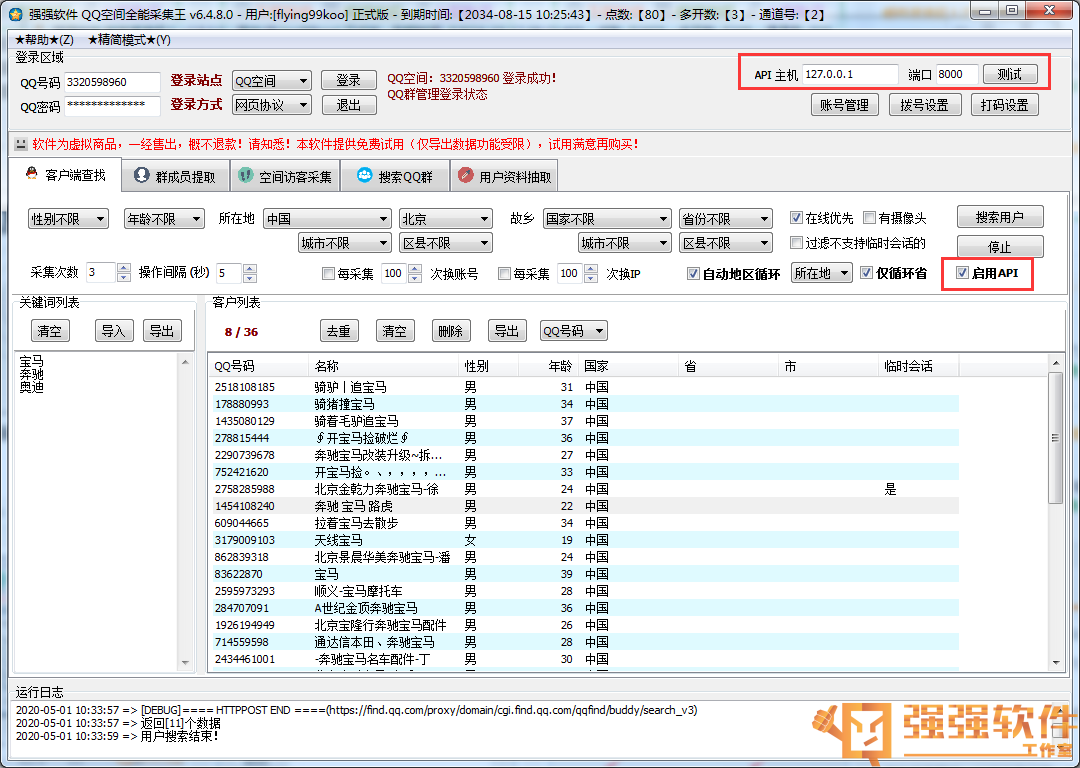This screenshot has height=768, width=1080.
Task: Click the 停止 button
Action: click(x=1000, y=247)
